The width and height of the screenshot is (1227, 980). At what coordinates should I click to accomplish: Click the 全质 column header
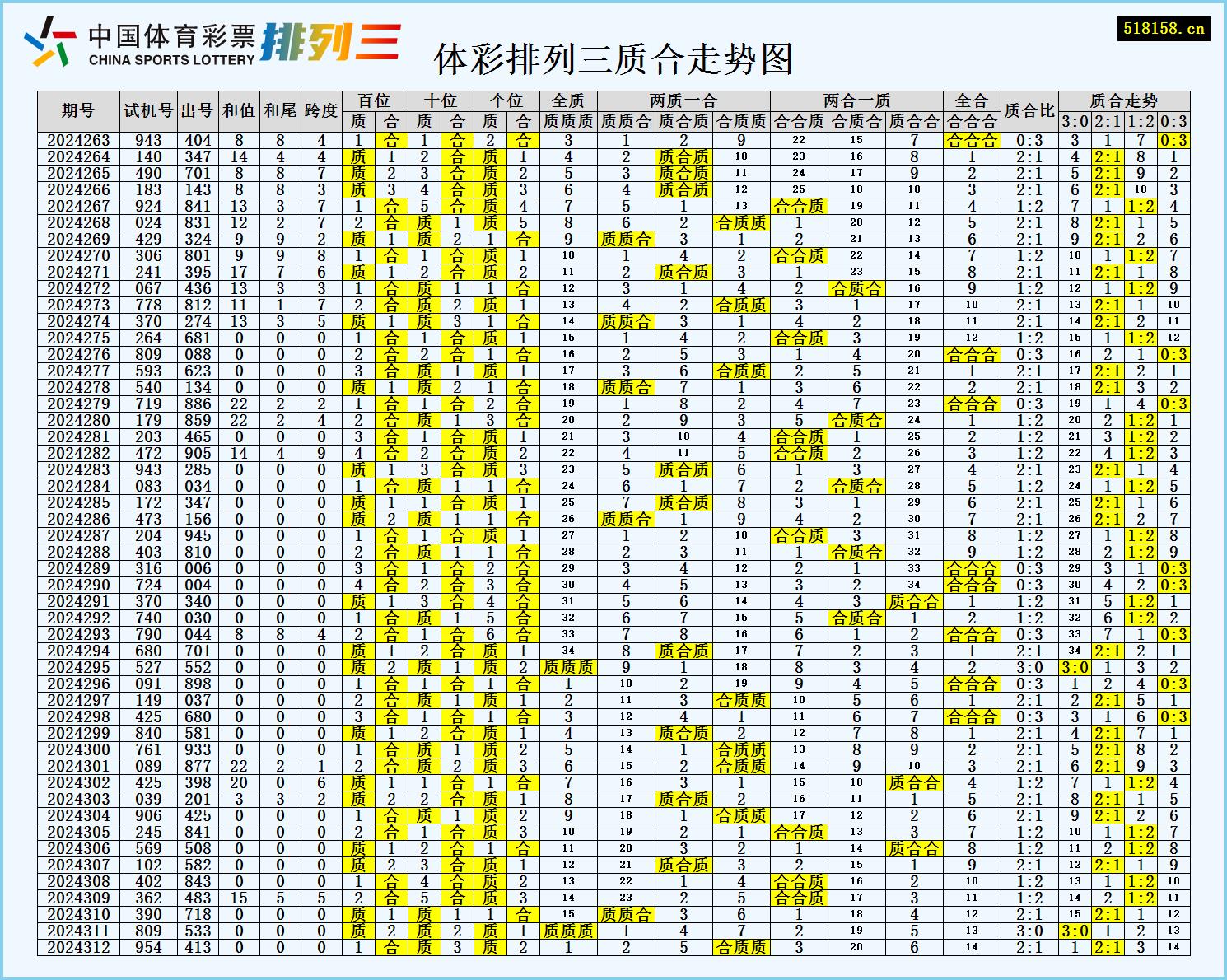pos(568,100)
